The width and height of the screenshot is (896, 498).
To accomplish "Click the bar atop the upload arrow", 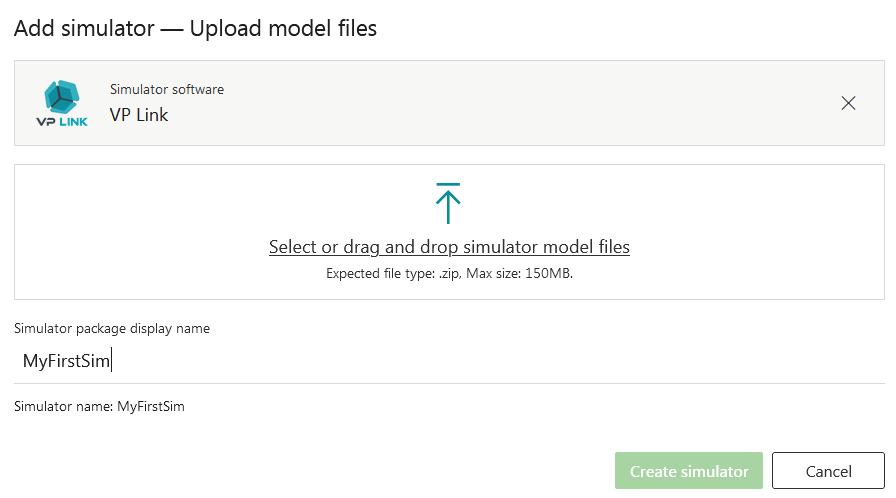I will [448, 184].
